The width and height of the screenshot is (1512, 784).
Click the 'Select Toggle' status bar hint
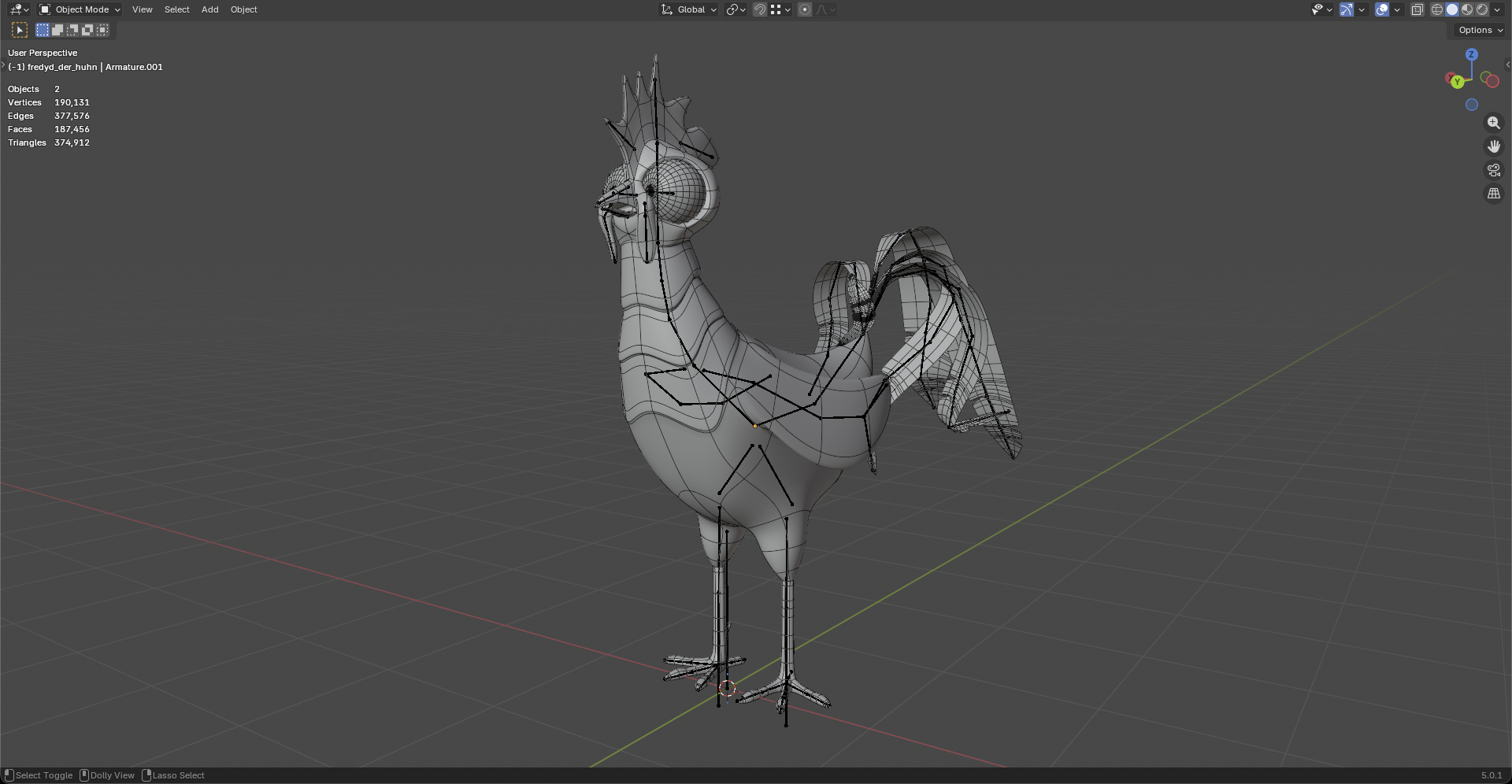coord(44,775)
